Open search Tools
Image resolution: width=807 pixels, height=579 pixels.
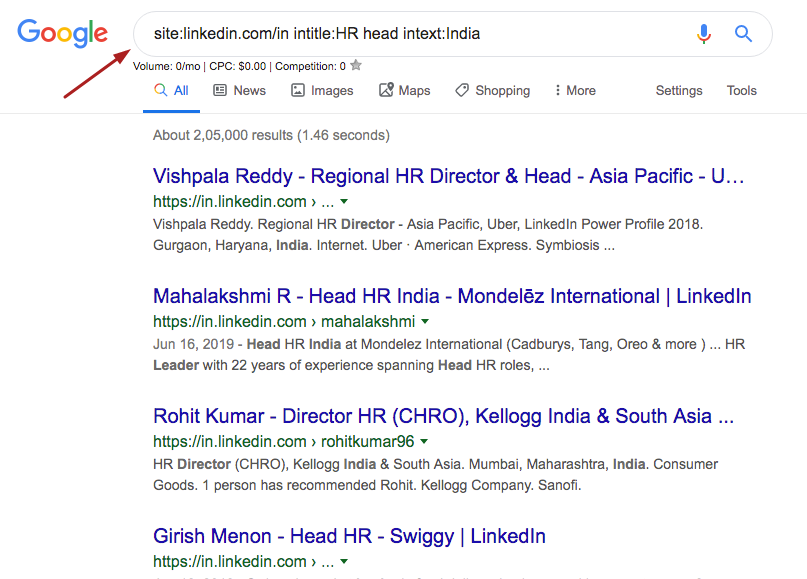click(x=742, y=91)
